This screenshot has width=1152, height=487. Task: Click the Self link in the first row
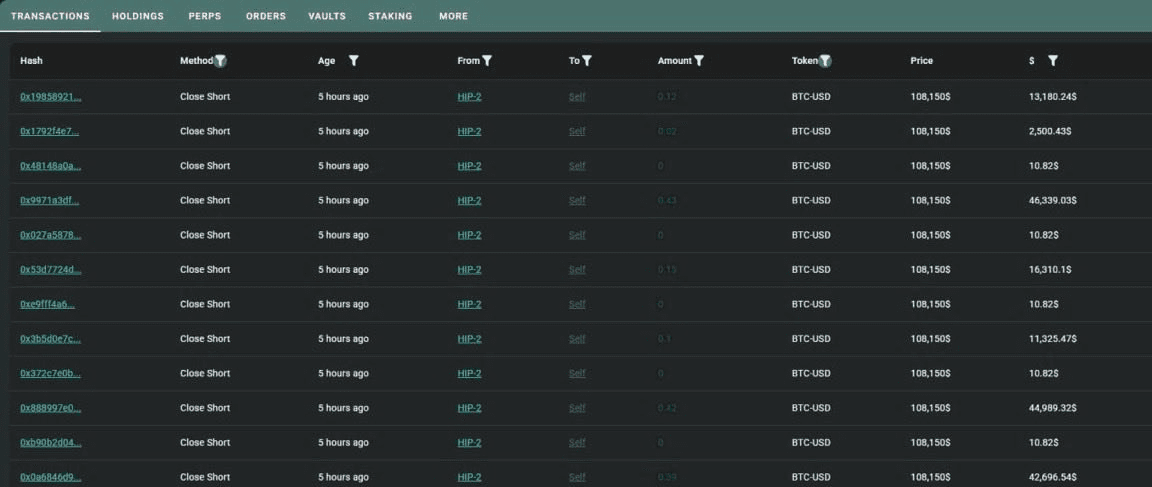577,97
